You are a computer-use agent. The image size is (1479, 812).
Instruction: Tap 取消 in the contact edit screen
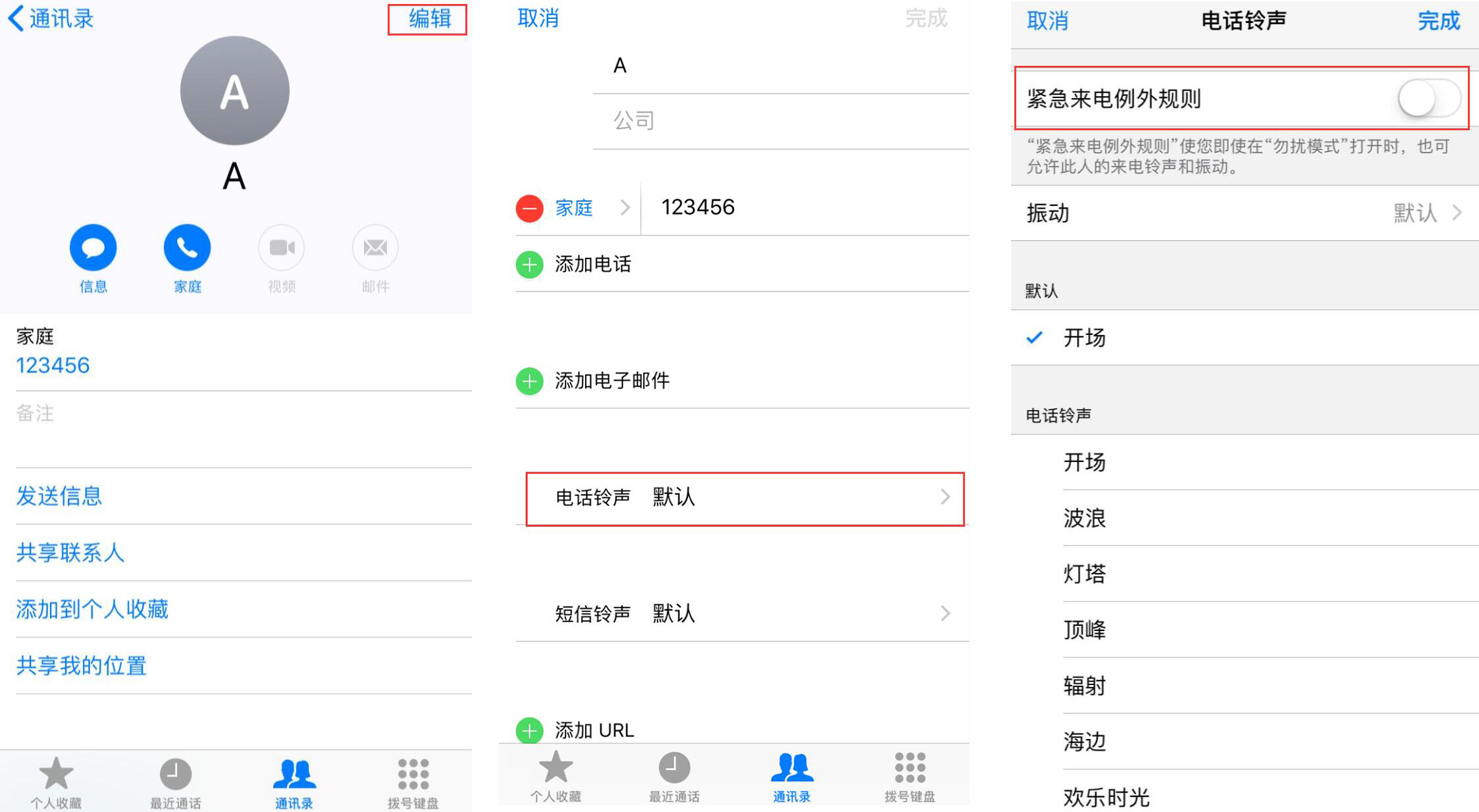(x=538, y=18)
